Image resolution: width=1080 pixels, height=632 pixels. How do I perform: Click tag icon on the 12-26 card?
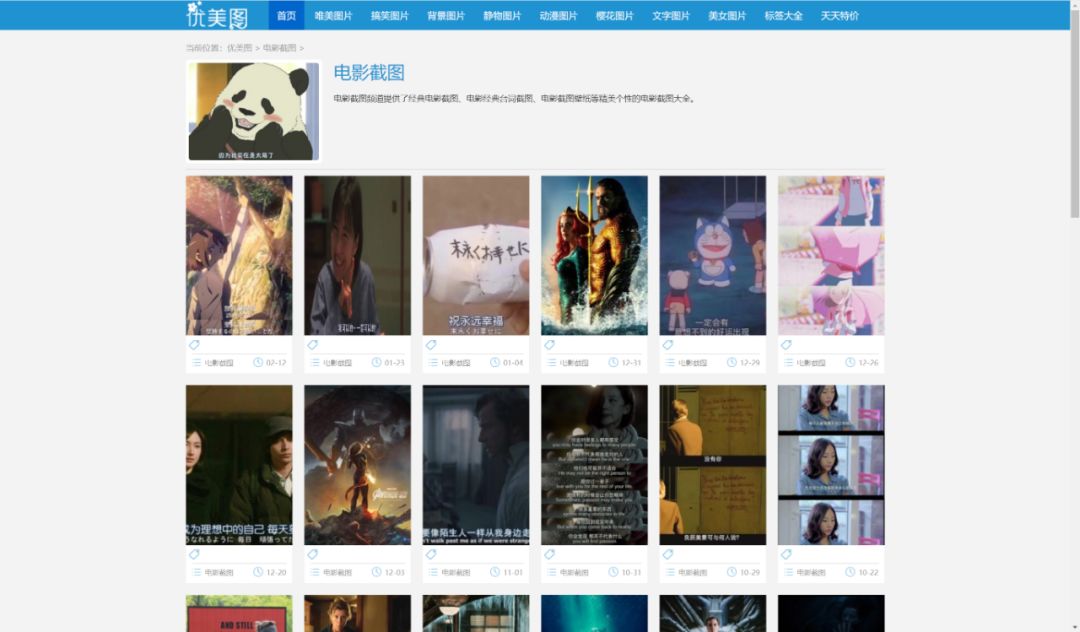pyautogui.click(x=787, y=344)
